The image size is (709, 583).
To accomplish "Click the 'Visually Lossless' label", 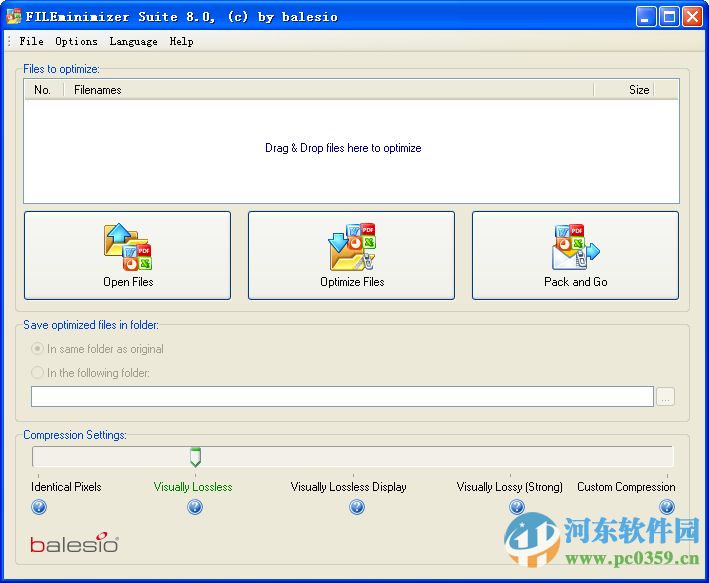I will (x=193, y=487).
